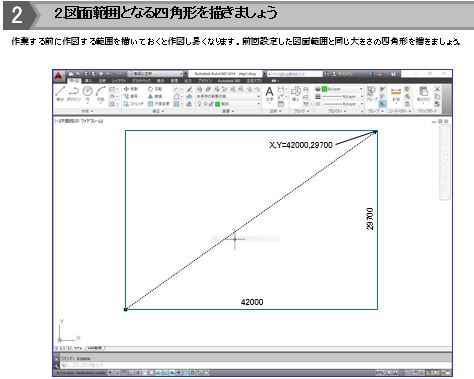Click the Move tool in Modify panel
474x379 pixels.
(131, 89)
